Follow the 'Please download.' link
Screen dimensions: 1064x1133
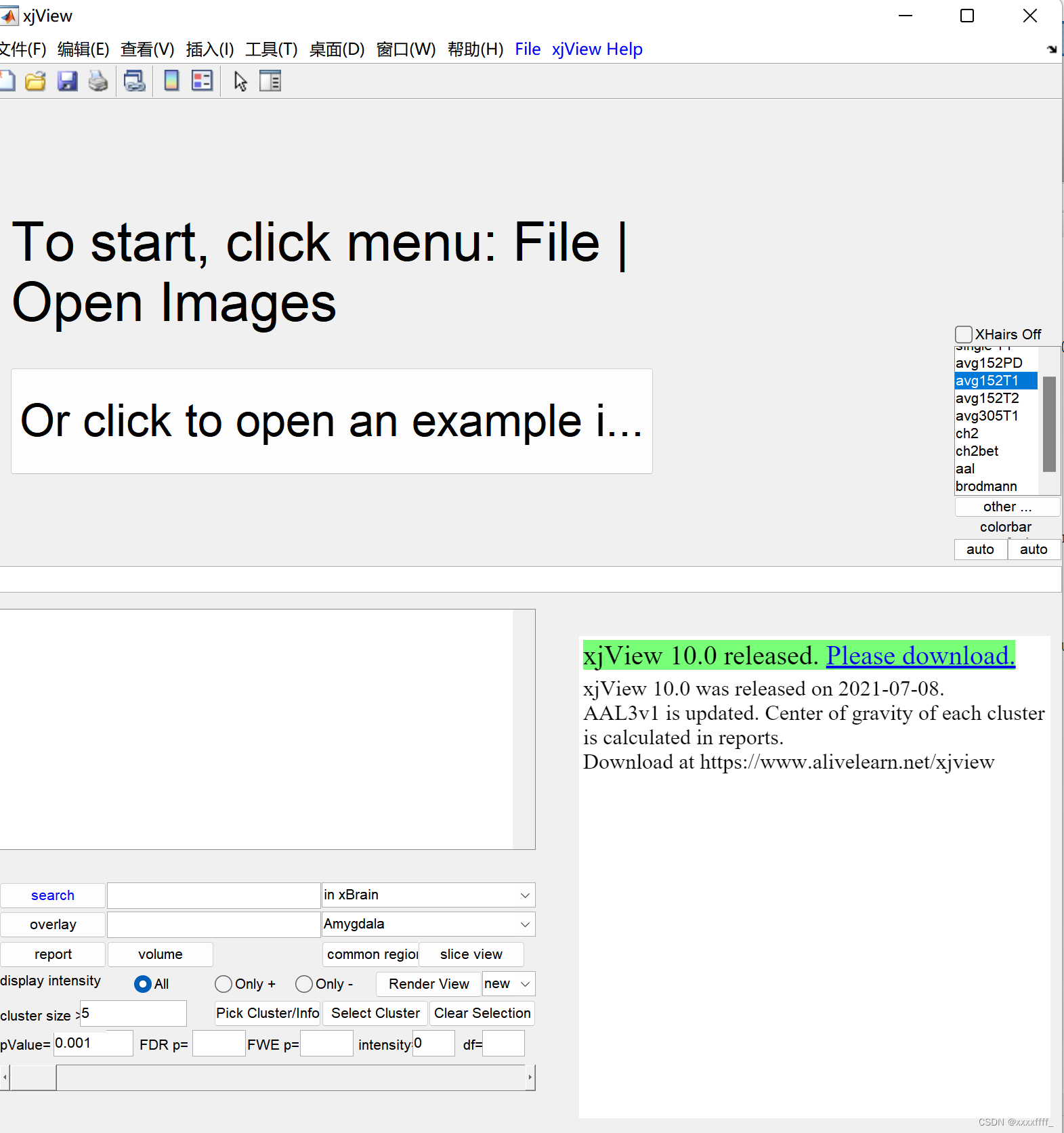tap(920, 656)
